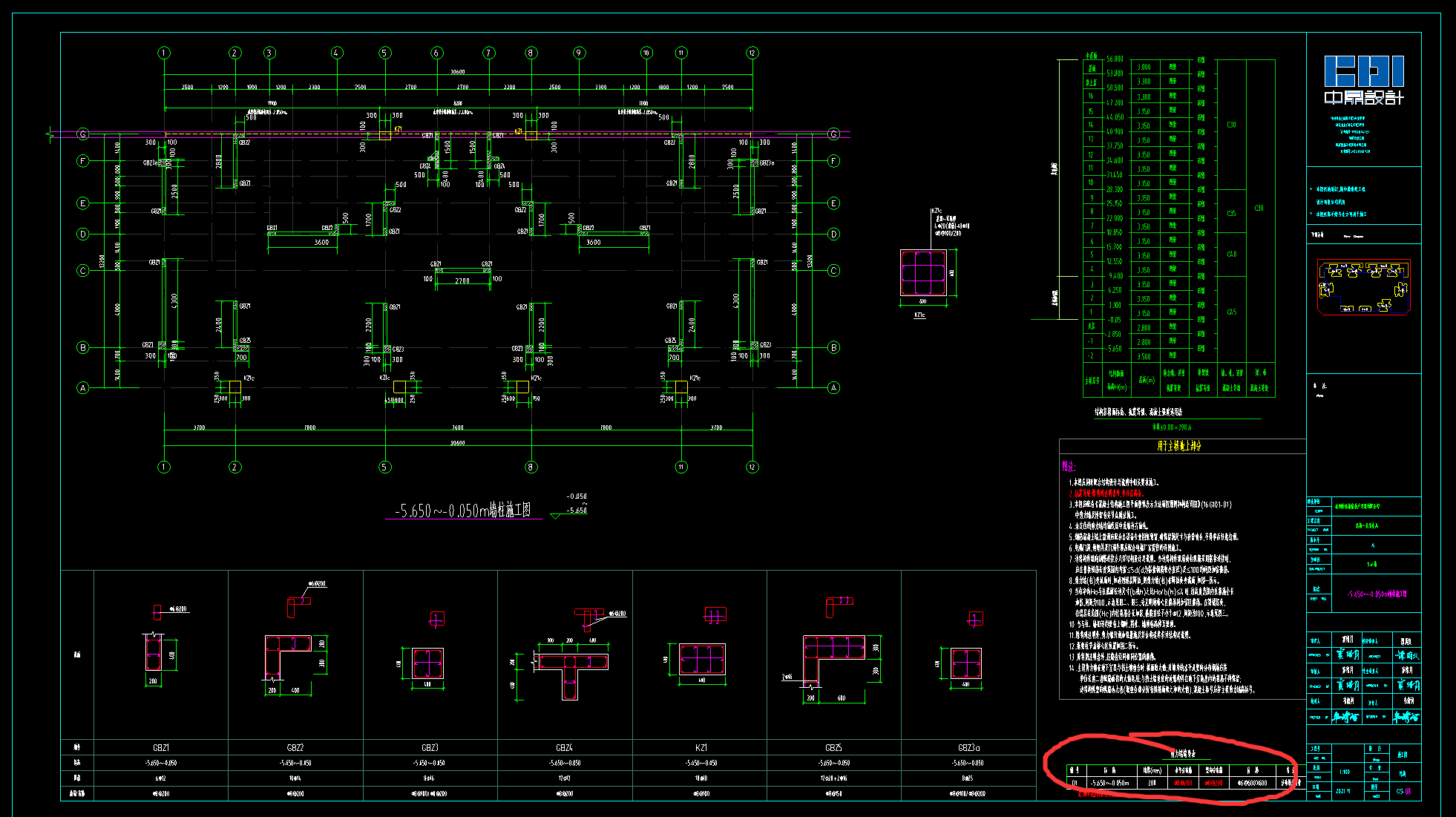The image size is (1456, 817).
Task: Select the GS-08 sheet number
Action: pos(1403,791)
